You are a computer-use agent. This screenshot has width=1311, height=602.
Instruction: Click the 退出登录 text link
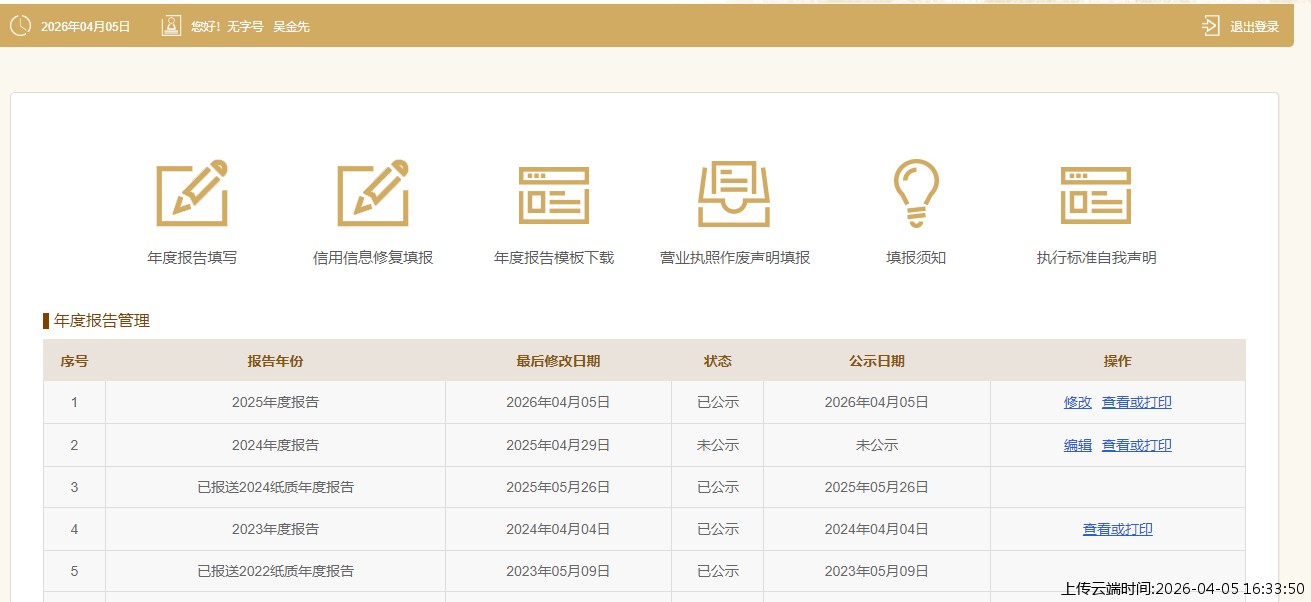coord(1254,27)
